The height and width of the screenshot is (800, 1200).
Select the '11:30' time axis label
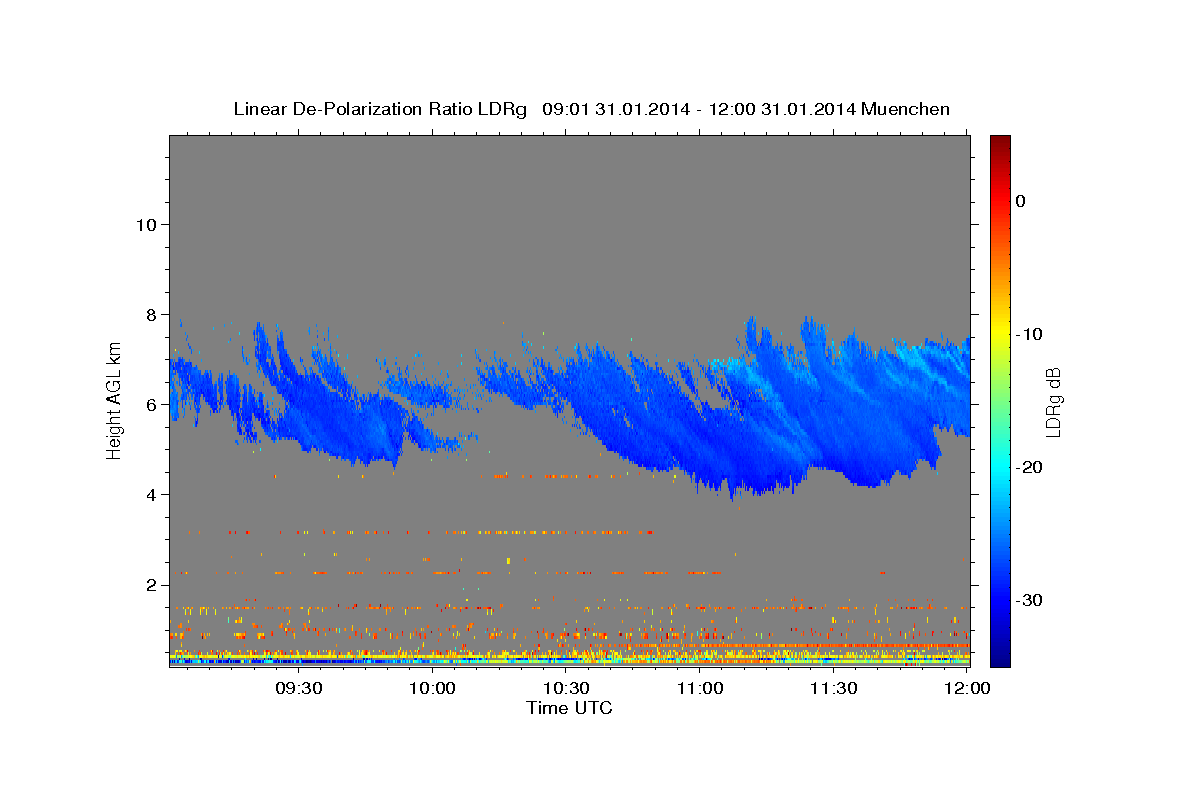click(834, 689)
